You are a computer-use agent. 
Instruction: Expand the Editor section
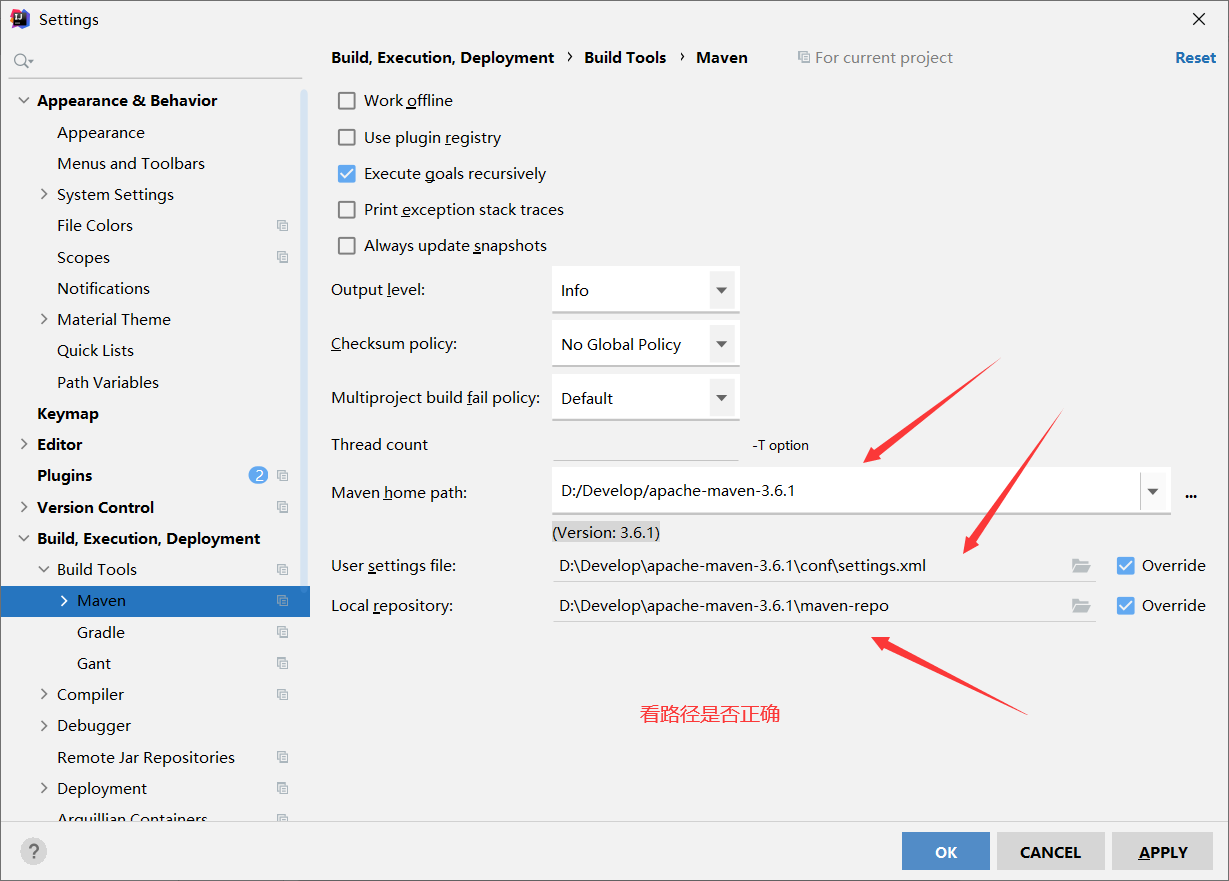[x=23, y=444]
